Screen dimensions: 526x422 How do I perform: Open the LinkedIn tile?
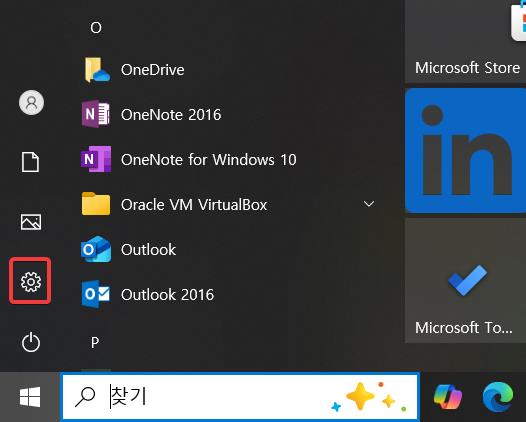[x=466, y=151]
